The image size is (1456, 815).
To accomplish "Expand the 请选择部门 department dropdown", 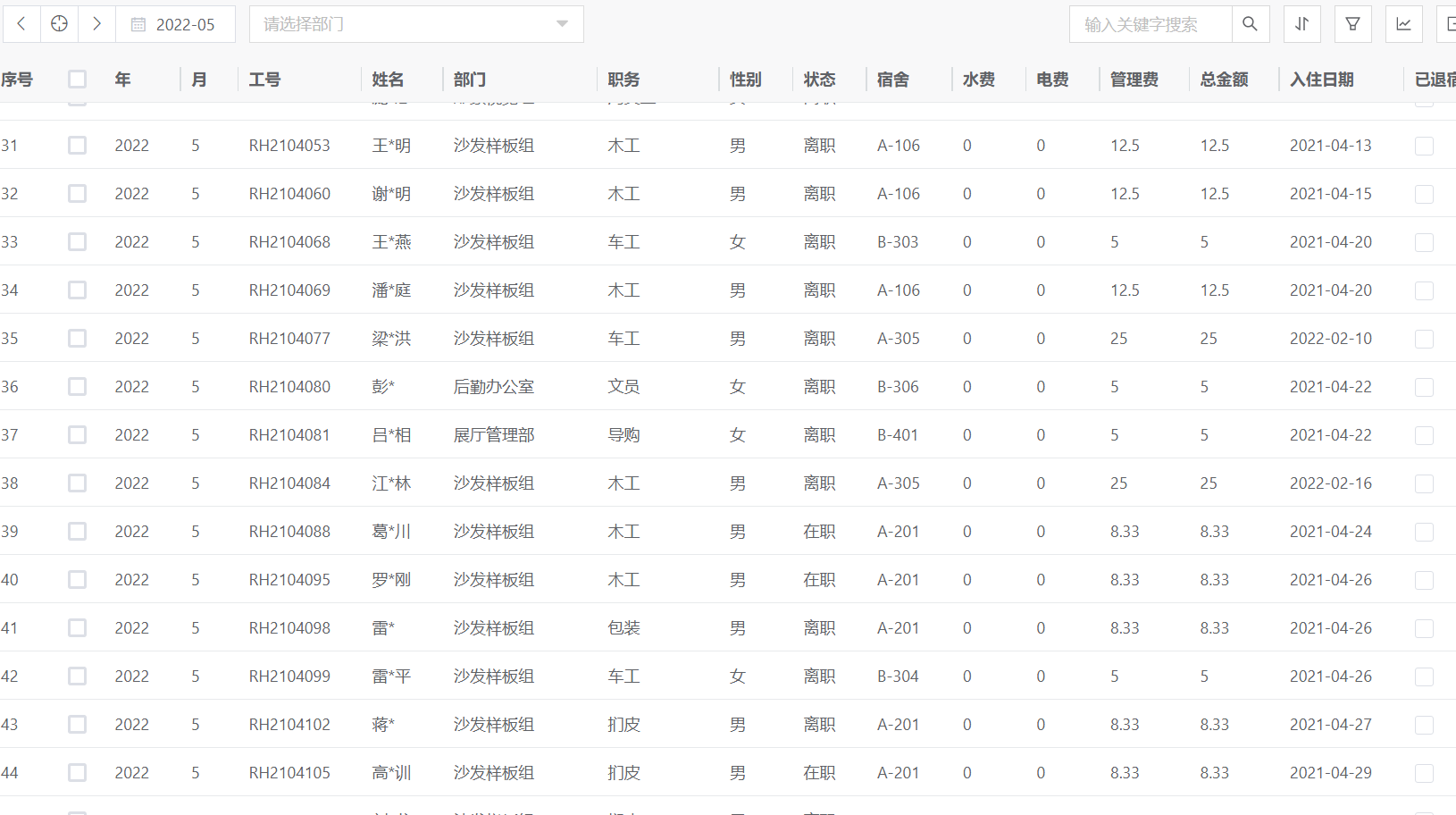I will pyautogui.click(x=416, y=24).
